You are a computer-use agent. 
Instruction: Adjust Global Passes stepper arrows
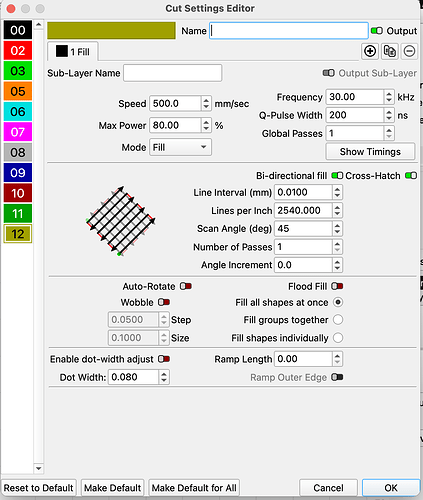[x=389, y=133]
